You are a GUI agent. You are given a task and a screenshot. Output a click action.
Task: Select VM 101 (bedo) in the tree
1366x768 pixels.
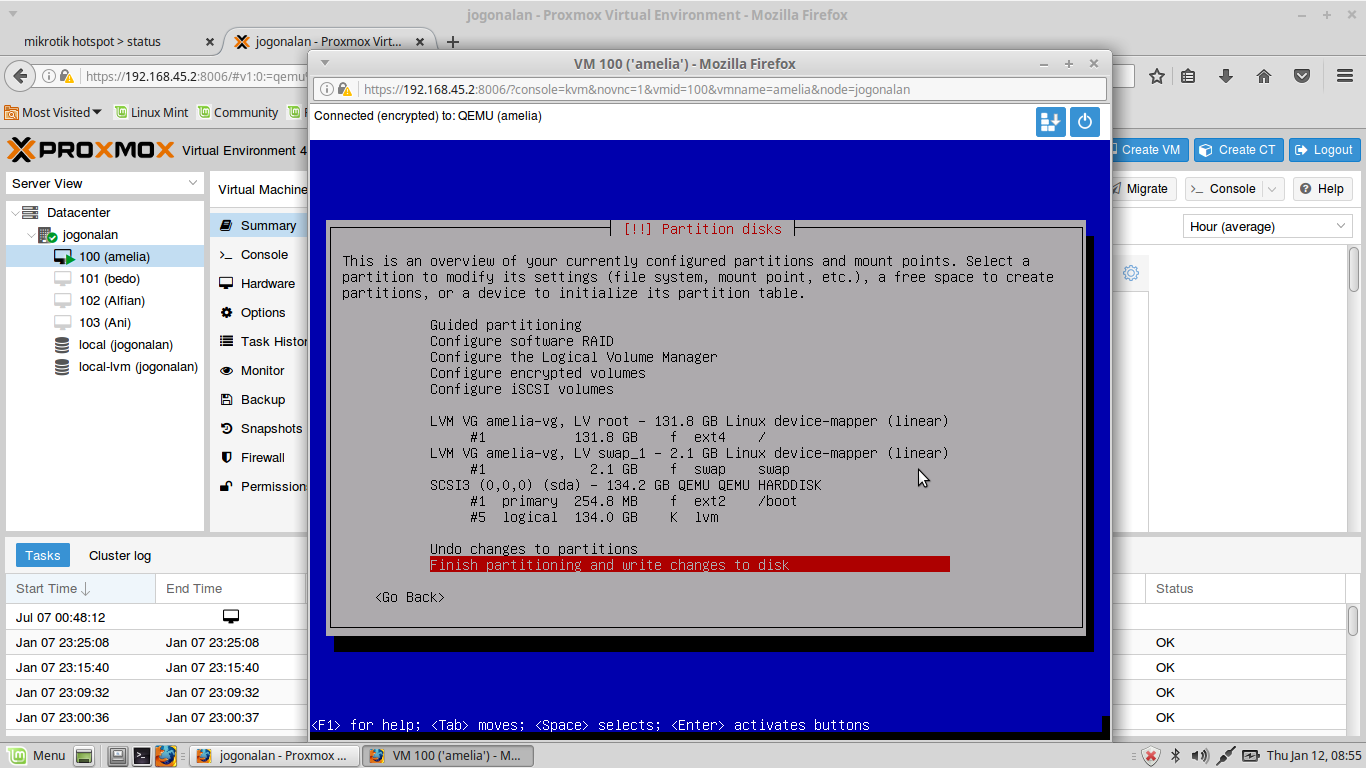[x=105, y=279]
